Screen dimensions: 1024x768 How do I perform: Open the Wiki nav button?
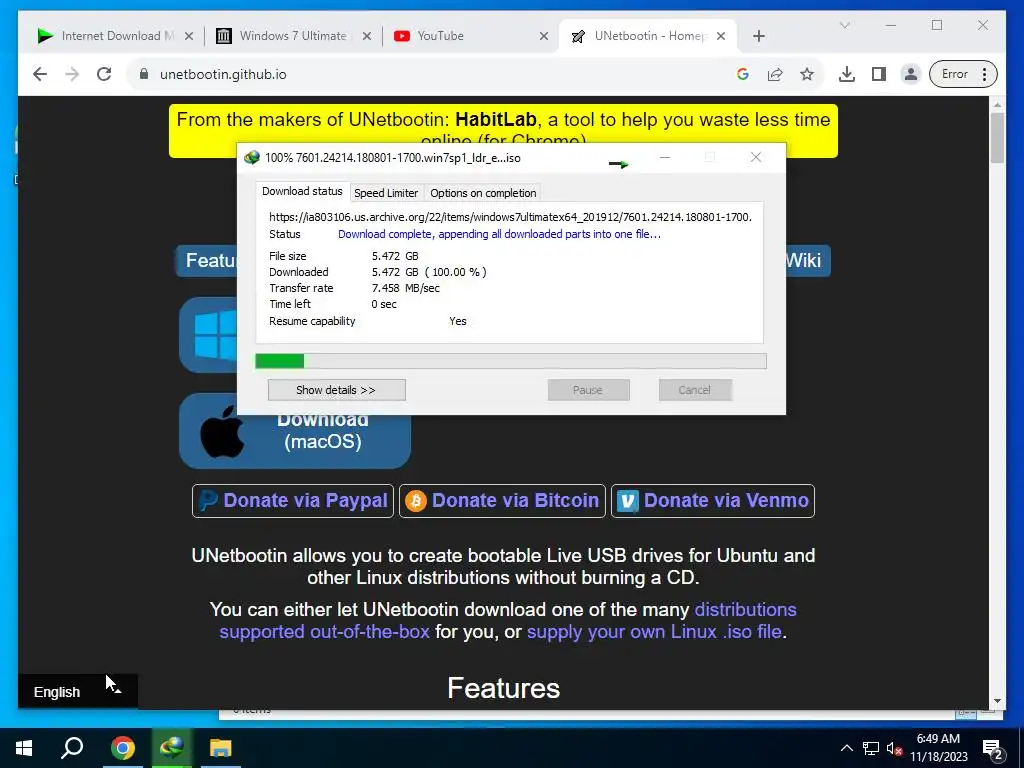pyautogui.click(x=807, y=261)
